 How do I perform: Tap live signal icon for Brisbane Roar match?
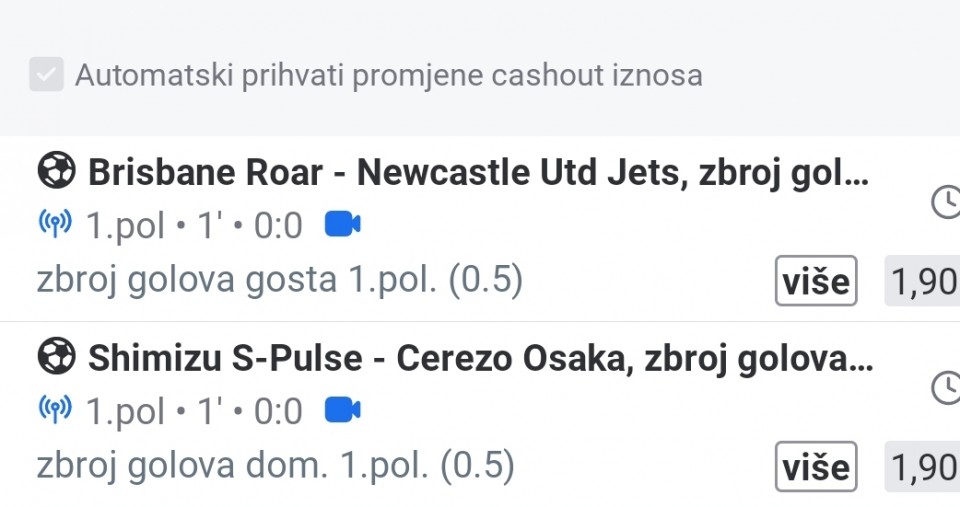coord(55,225)
